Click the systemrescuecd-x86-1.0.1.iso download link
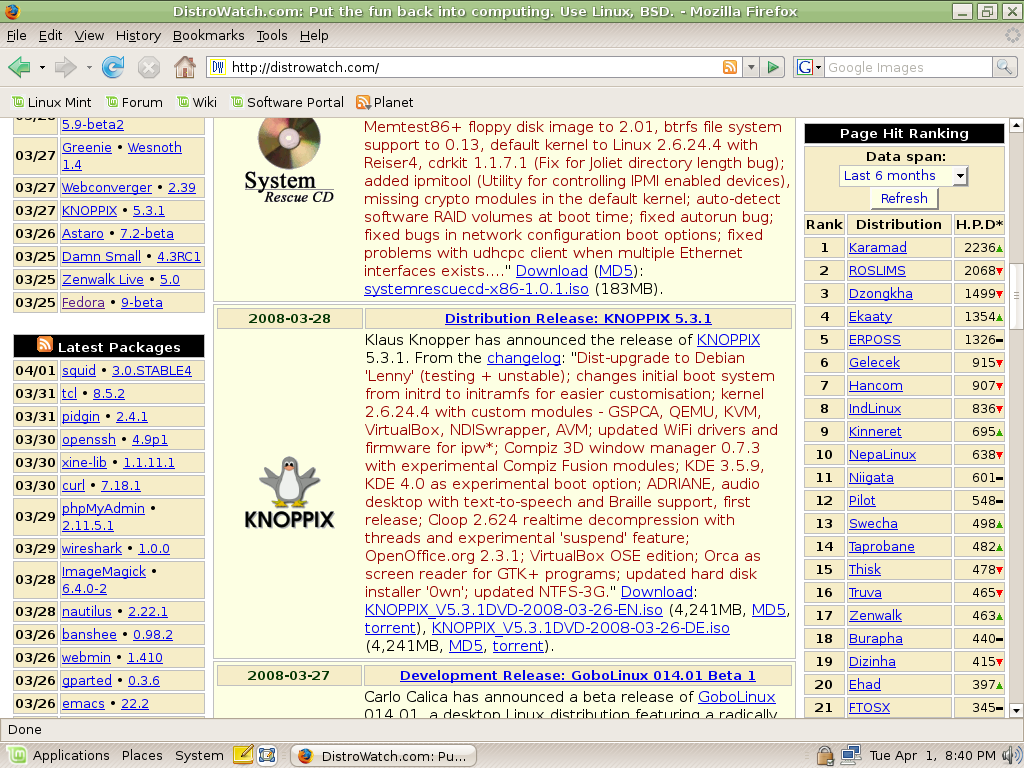 coord(476,289)
